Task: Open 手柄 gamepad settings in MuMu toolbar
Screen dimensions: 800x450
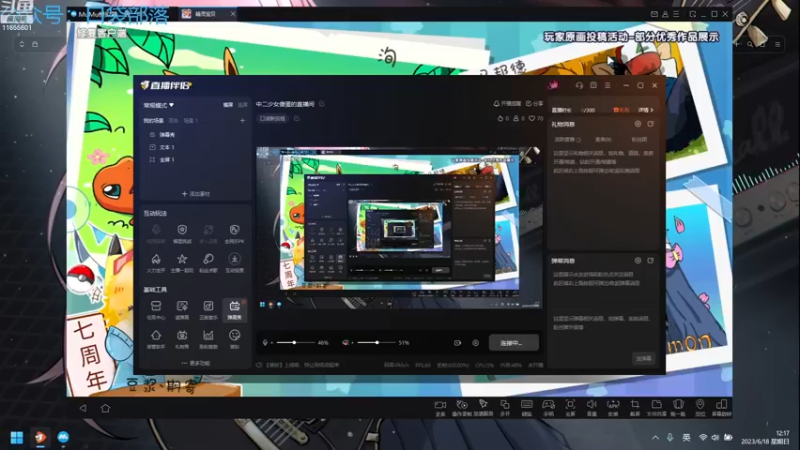Action: [548, 408]
